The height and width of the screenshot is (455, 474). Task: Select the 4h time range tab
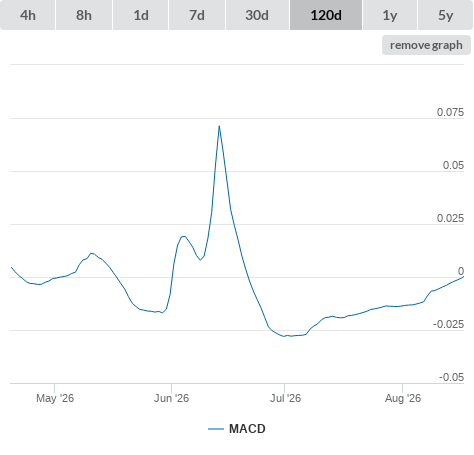[28, 15]
